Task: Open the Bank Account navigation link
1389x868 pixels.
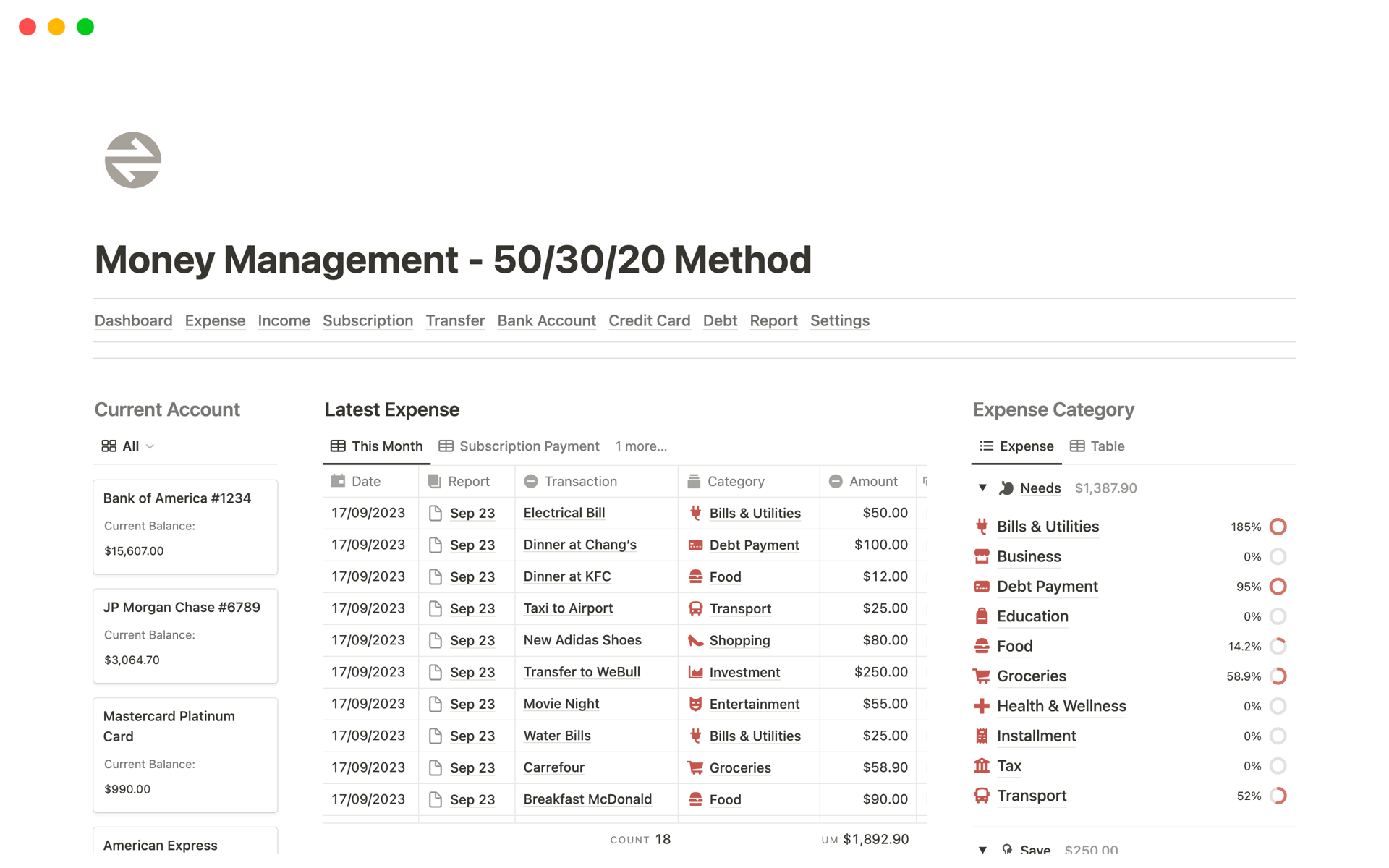Action: pyautogui.click(x=546, y=320)
